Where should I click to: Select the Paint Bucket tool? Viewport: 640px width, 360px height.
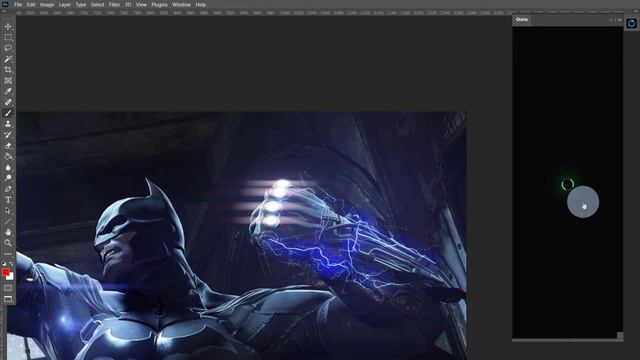point(8,156)
